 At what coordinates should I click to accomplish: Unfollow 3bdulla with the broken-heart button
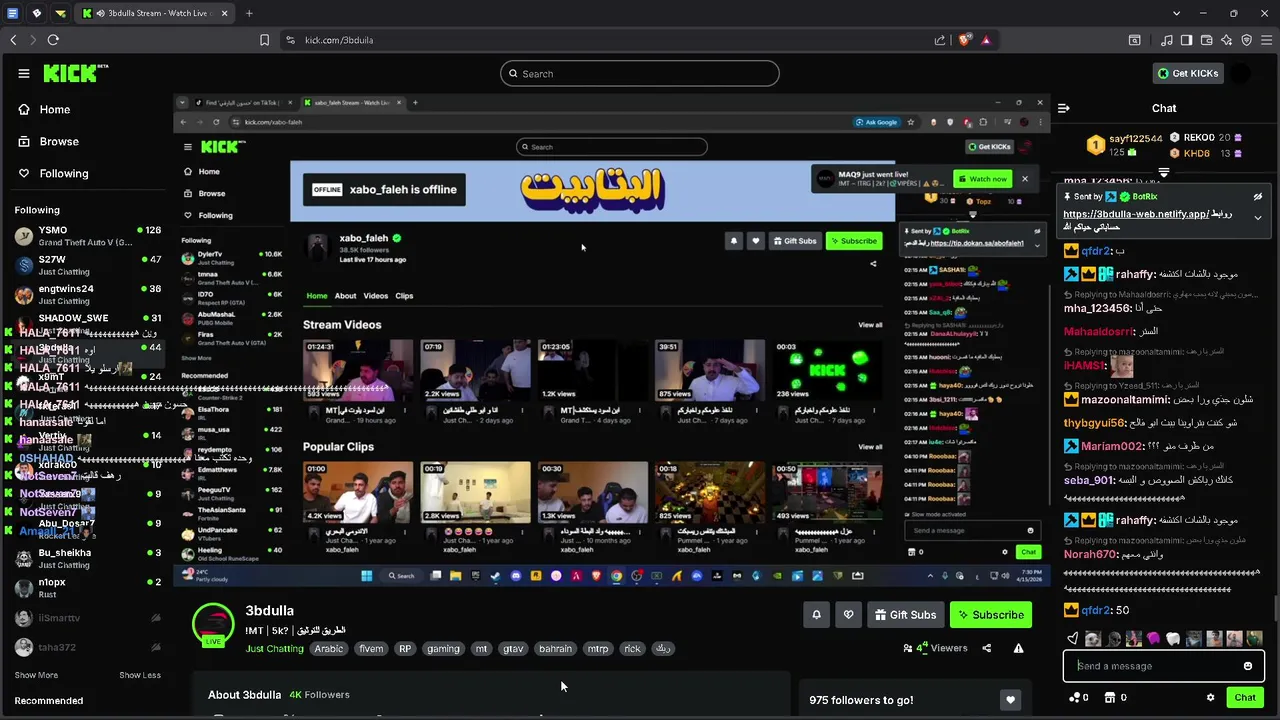coord(848,615)
